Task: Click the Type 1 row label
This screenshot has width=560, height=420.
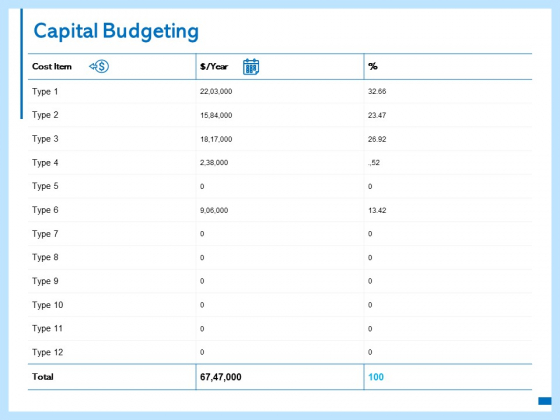Action: 45,92
